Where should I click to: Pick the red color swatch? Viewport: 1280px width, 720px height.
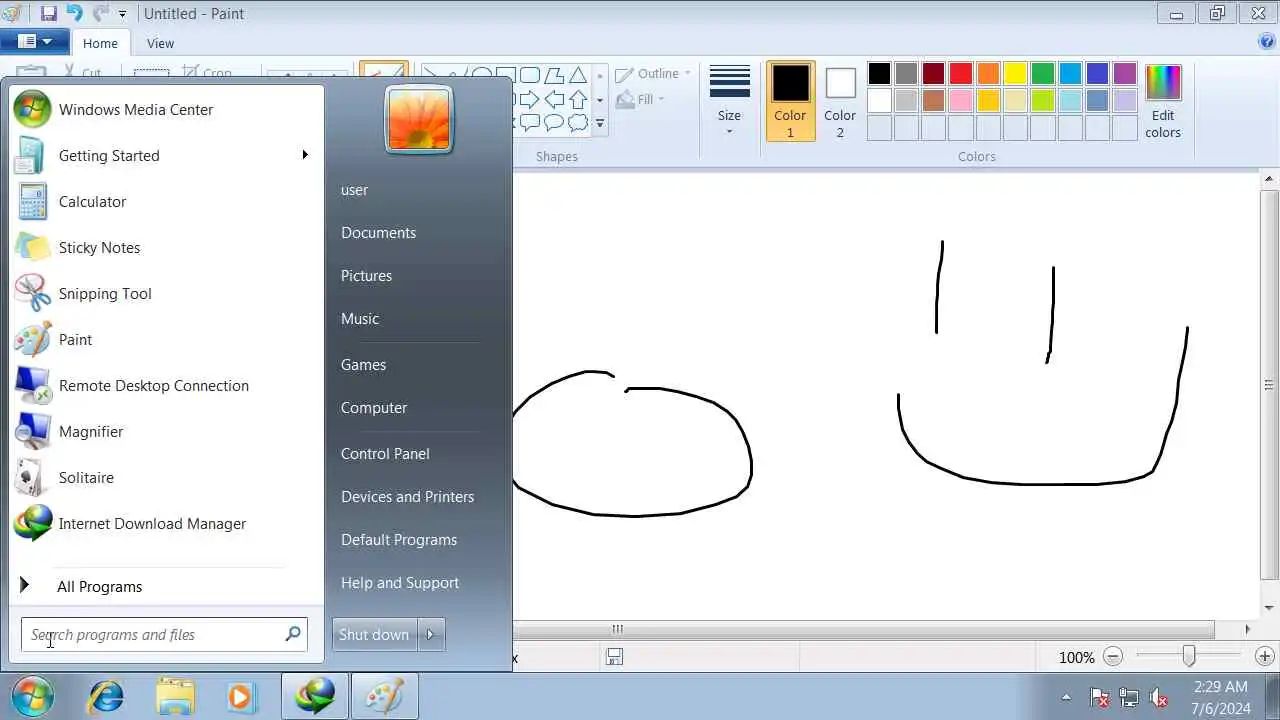pyautogui.click(x=961, y=74)
